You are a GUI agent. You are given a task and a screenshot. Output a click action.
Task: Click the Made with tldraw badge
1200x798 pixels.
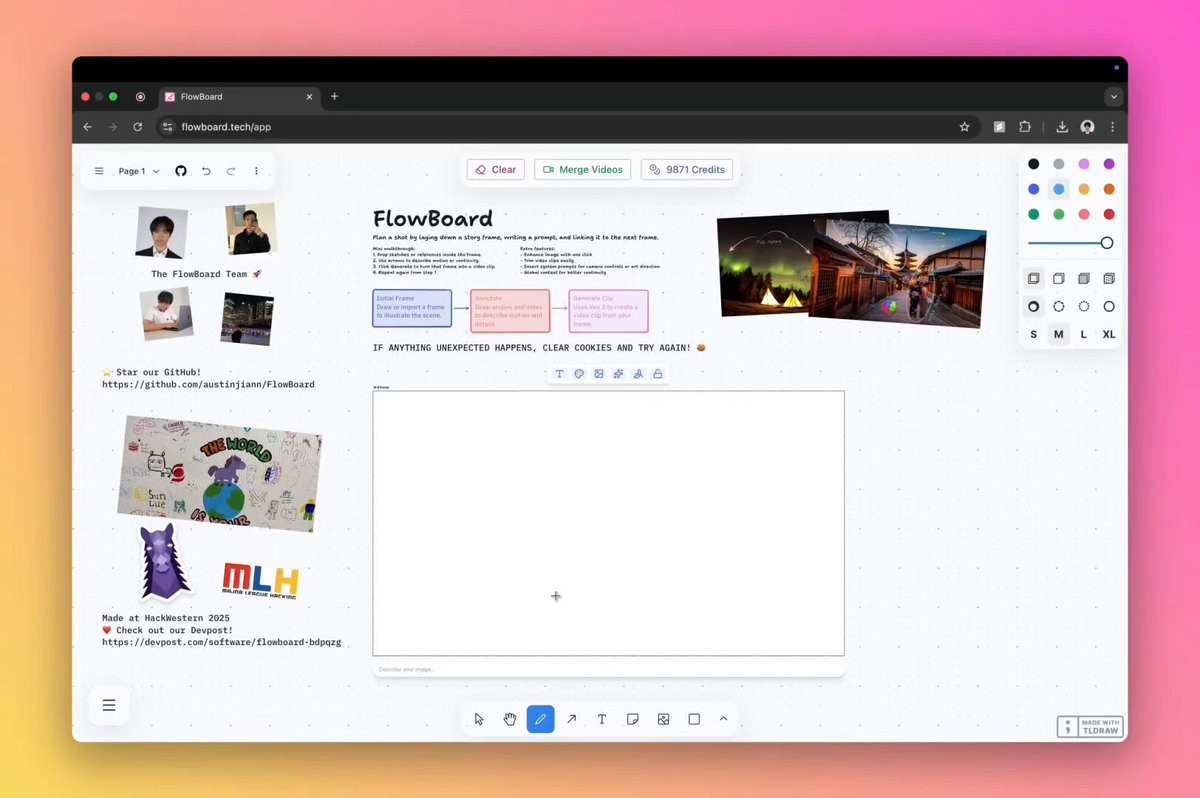tap(1090, 727)
